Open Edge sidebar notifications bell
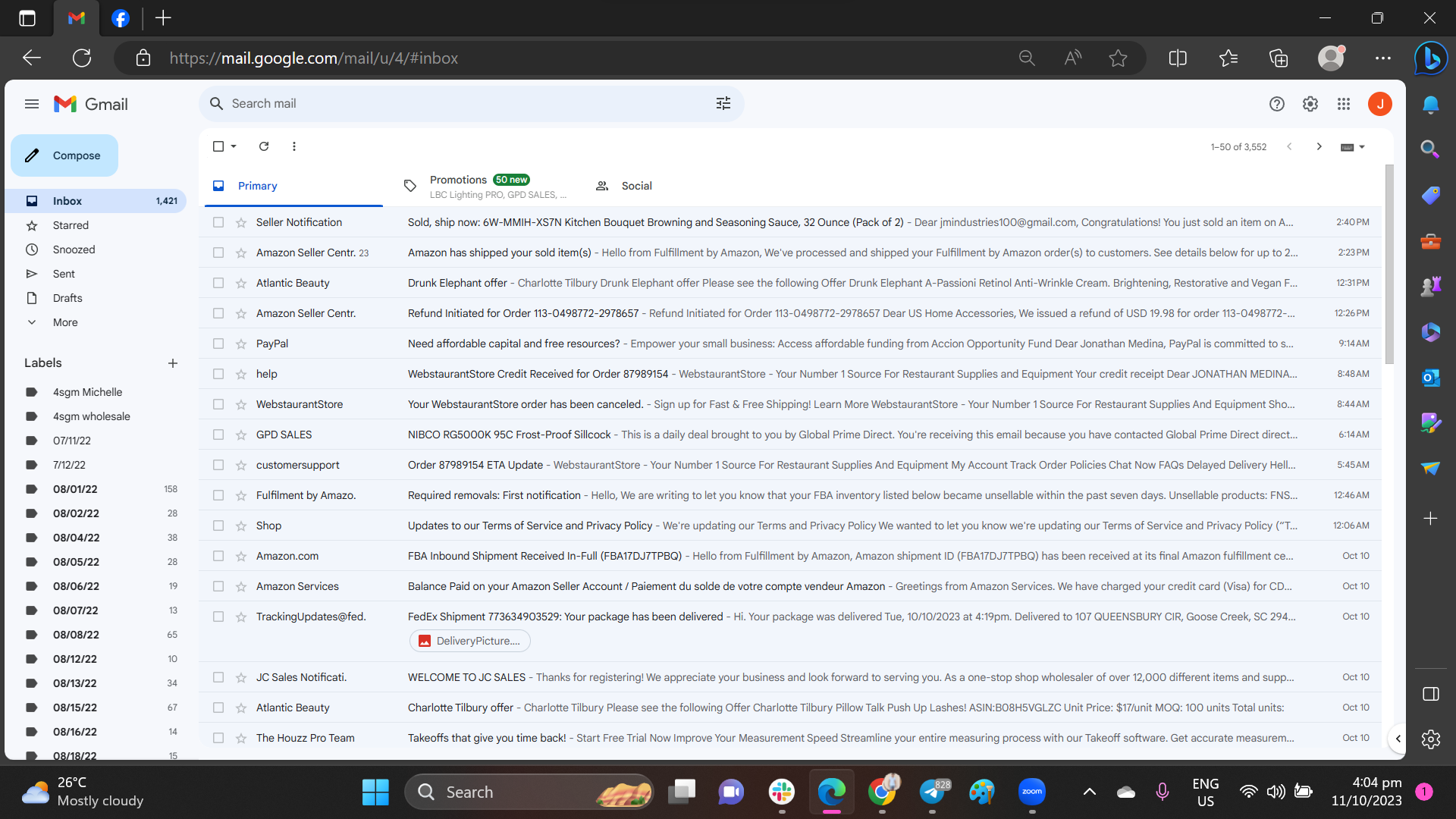This screenshot has height=819, width=1456. click(x=1430, y=105)
